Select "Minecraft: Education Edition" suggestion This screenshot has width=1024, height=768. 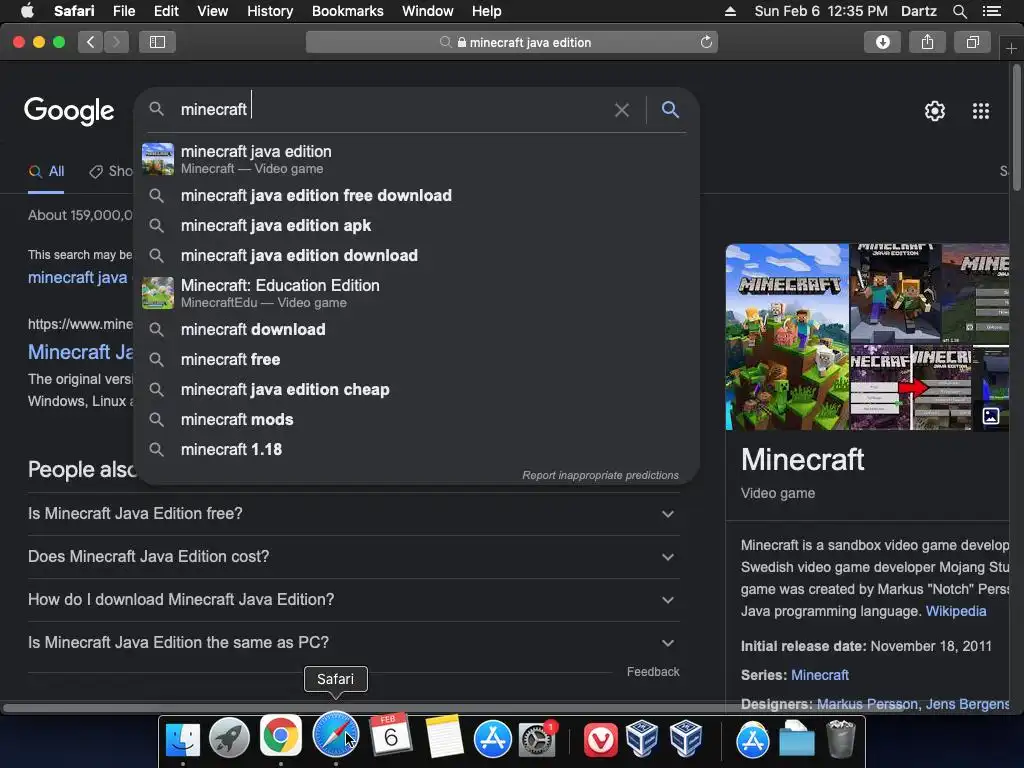(417, 293)
